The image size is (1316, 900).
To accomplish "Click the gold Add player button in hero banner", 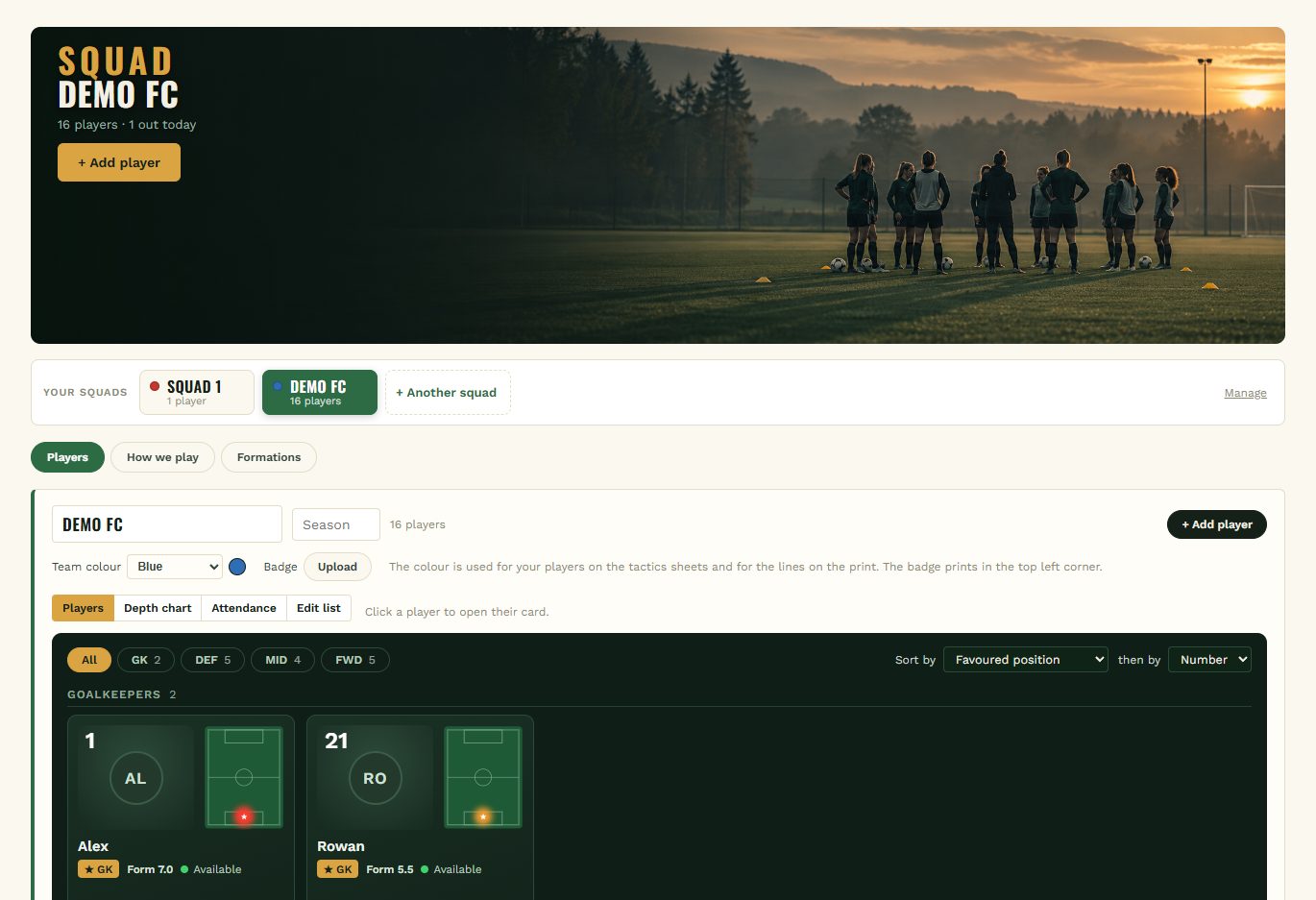I will [119, 162].
